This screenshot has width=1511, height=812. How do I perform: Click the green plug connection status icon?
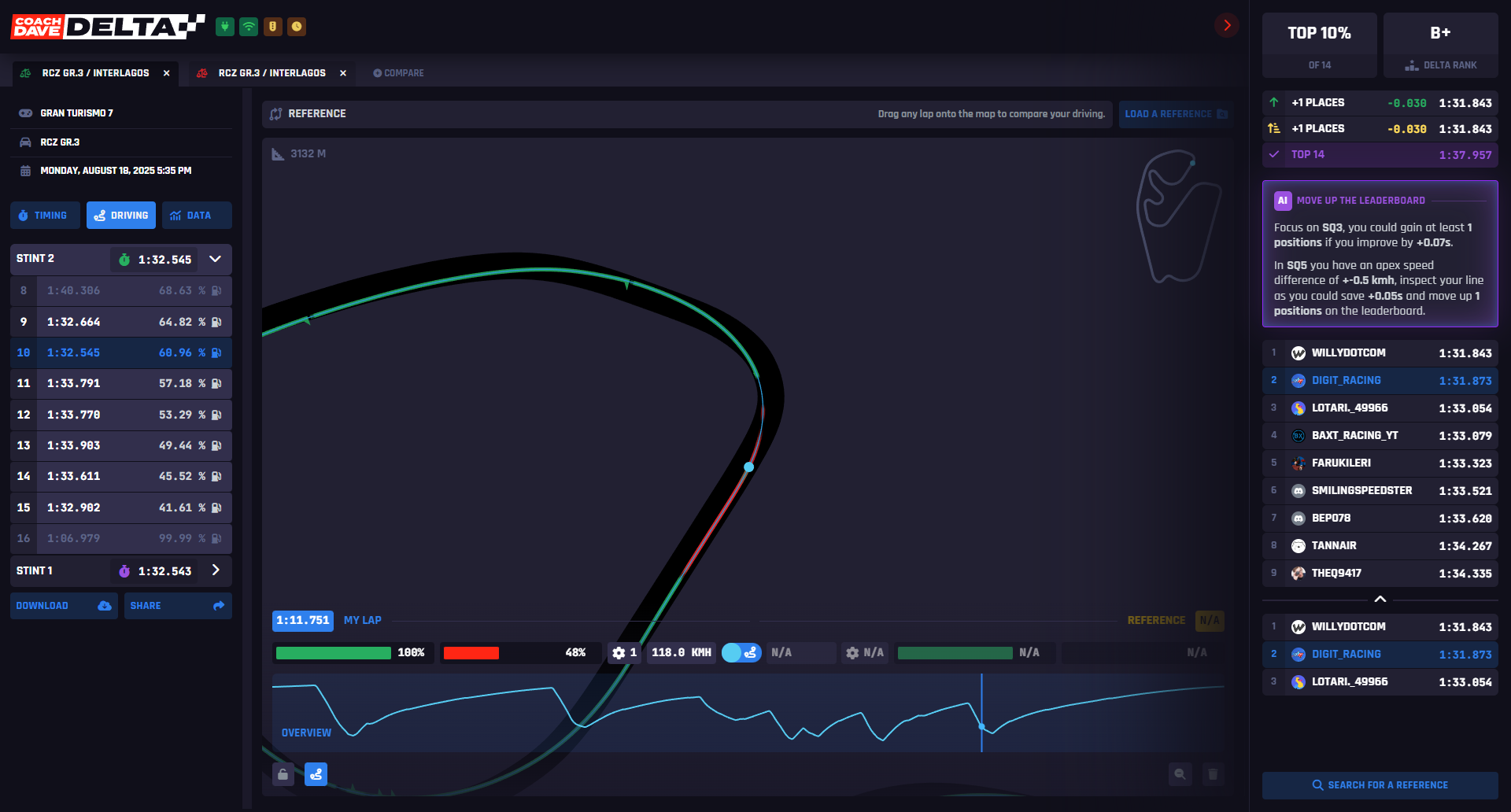coord(224,27)
